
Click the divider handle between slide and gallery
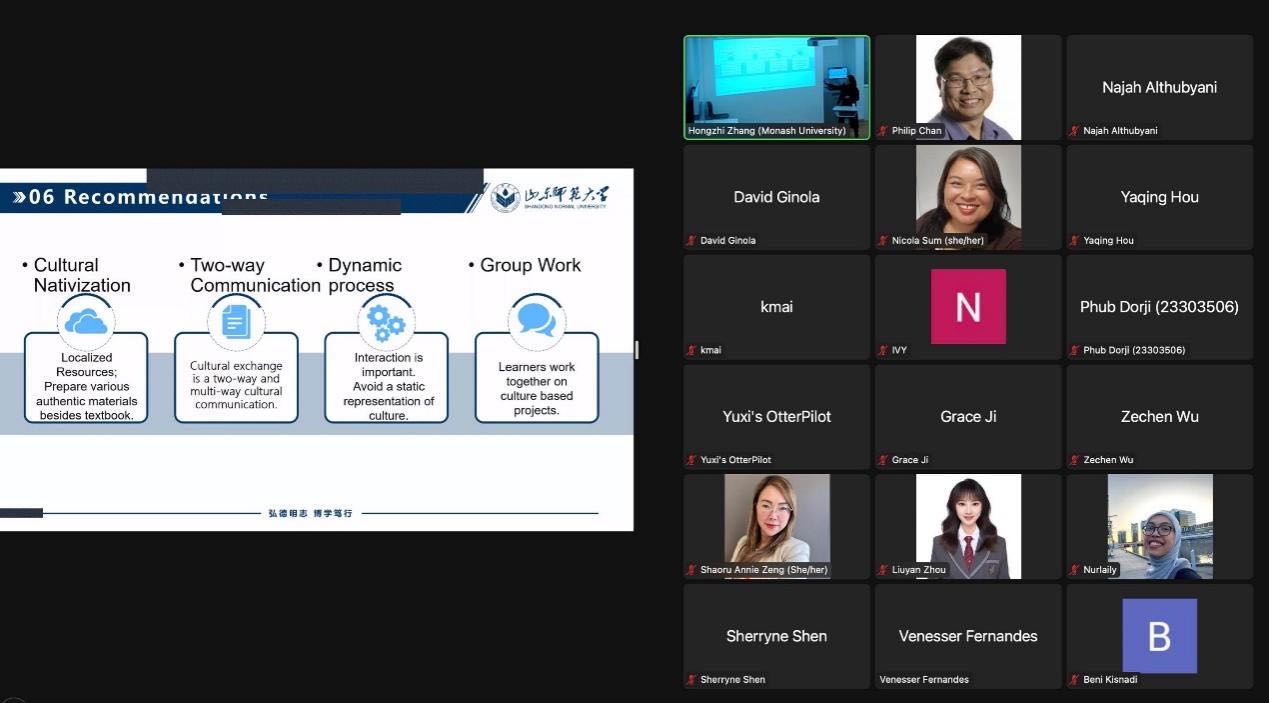637,350
